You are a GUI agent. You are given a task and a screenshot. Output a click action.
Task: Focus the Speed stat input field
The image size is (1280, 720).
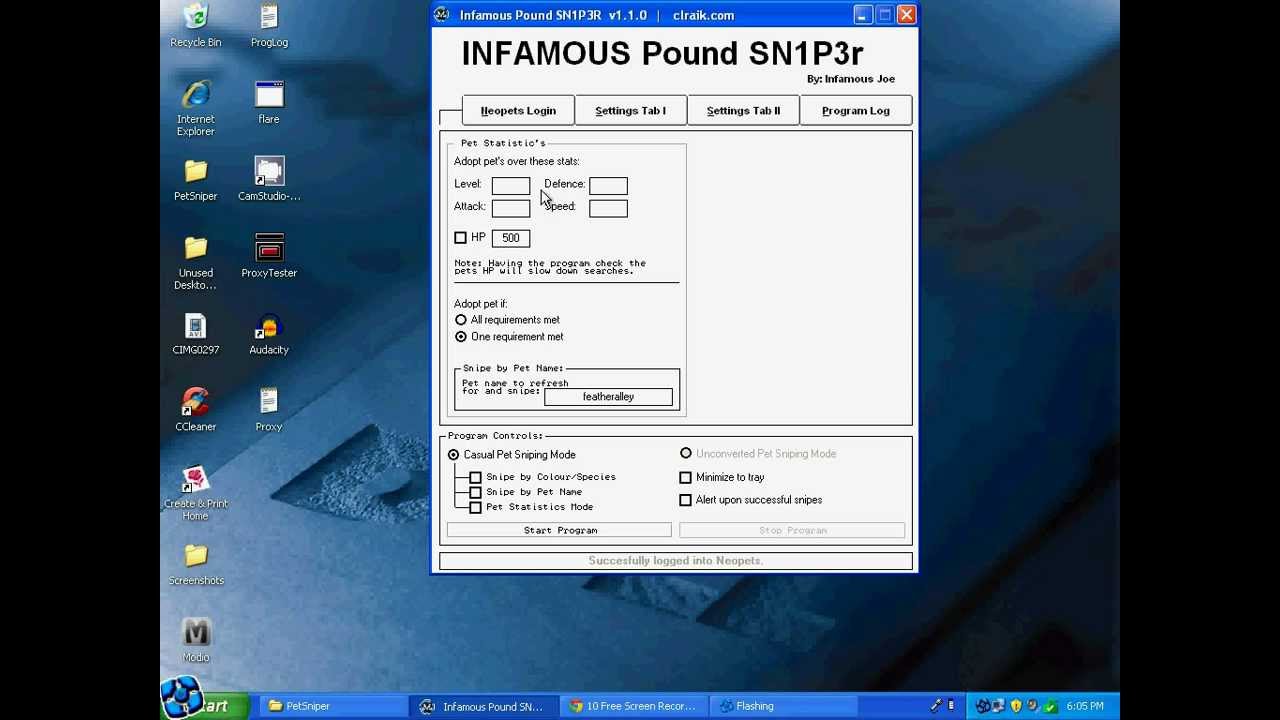(608, 208)
